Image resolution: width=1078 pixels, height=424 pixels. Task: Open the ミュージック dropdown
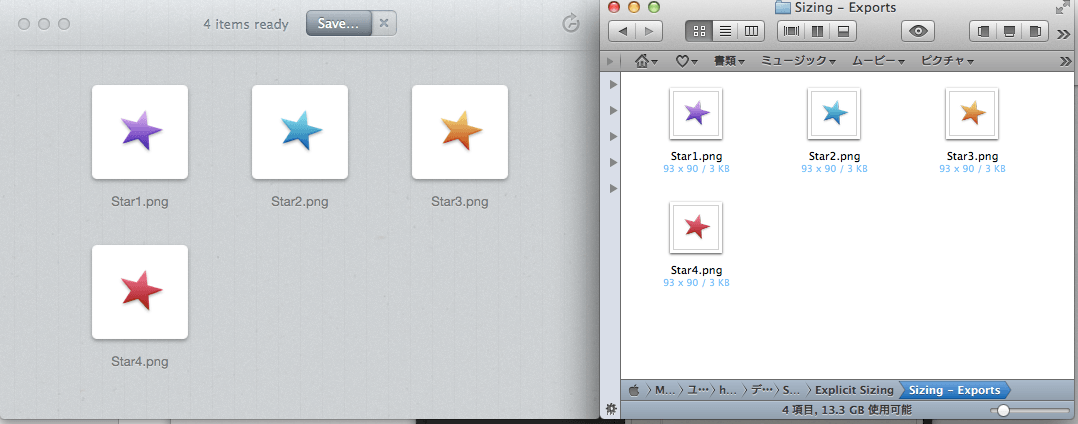(798, 61)
